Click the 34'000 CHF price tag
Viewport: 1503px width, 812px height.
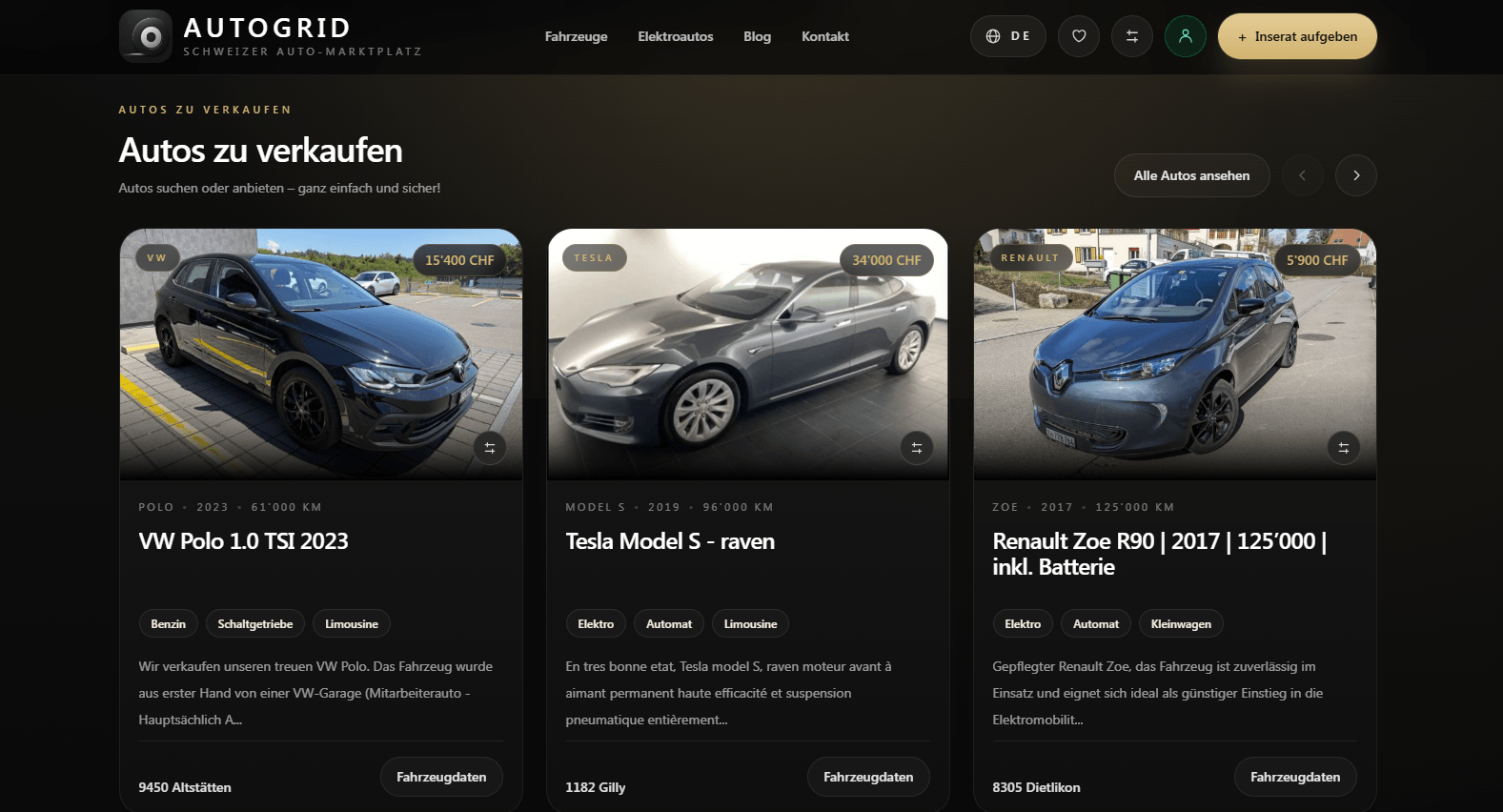(886, 260)
